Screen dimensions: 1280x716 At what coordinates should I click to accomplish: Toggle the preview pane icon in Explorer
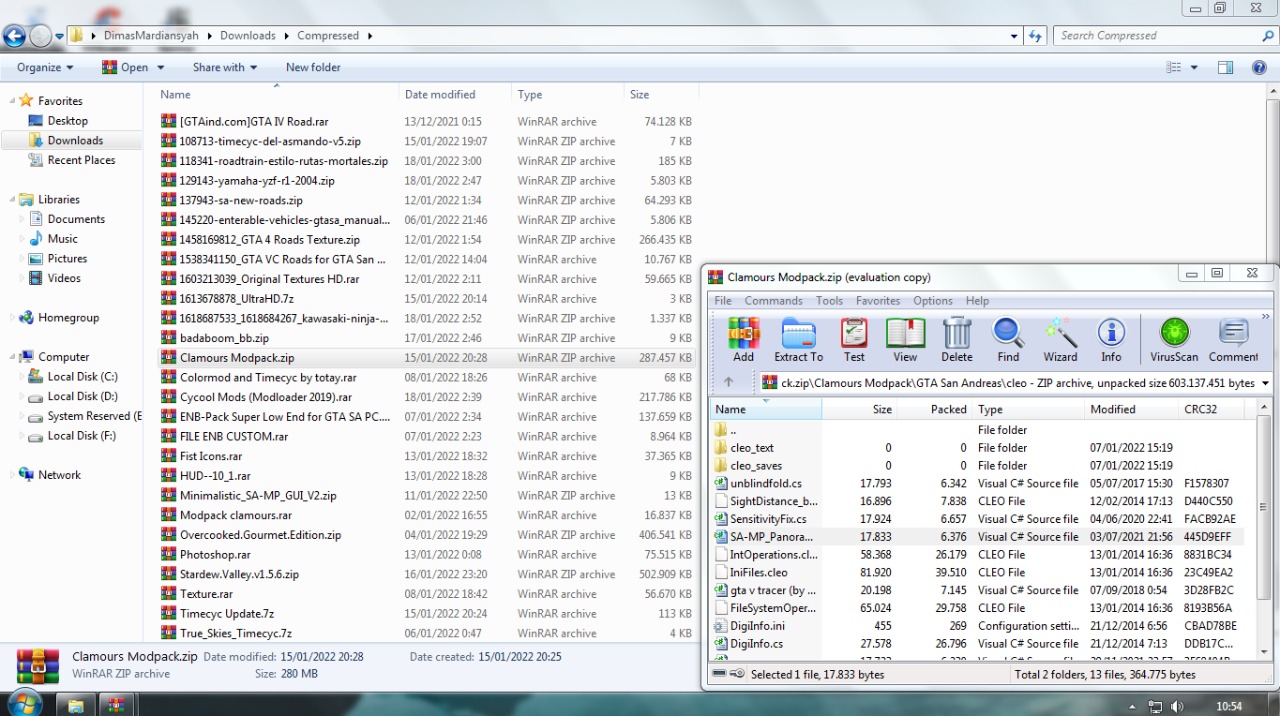point(1225,67)
